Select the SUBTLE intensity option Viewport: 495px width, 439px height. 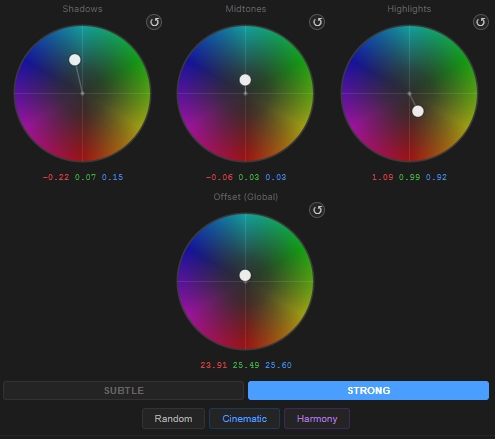(124, 390)
